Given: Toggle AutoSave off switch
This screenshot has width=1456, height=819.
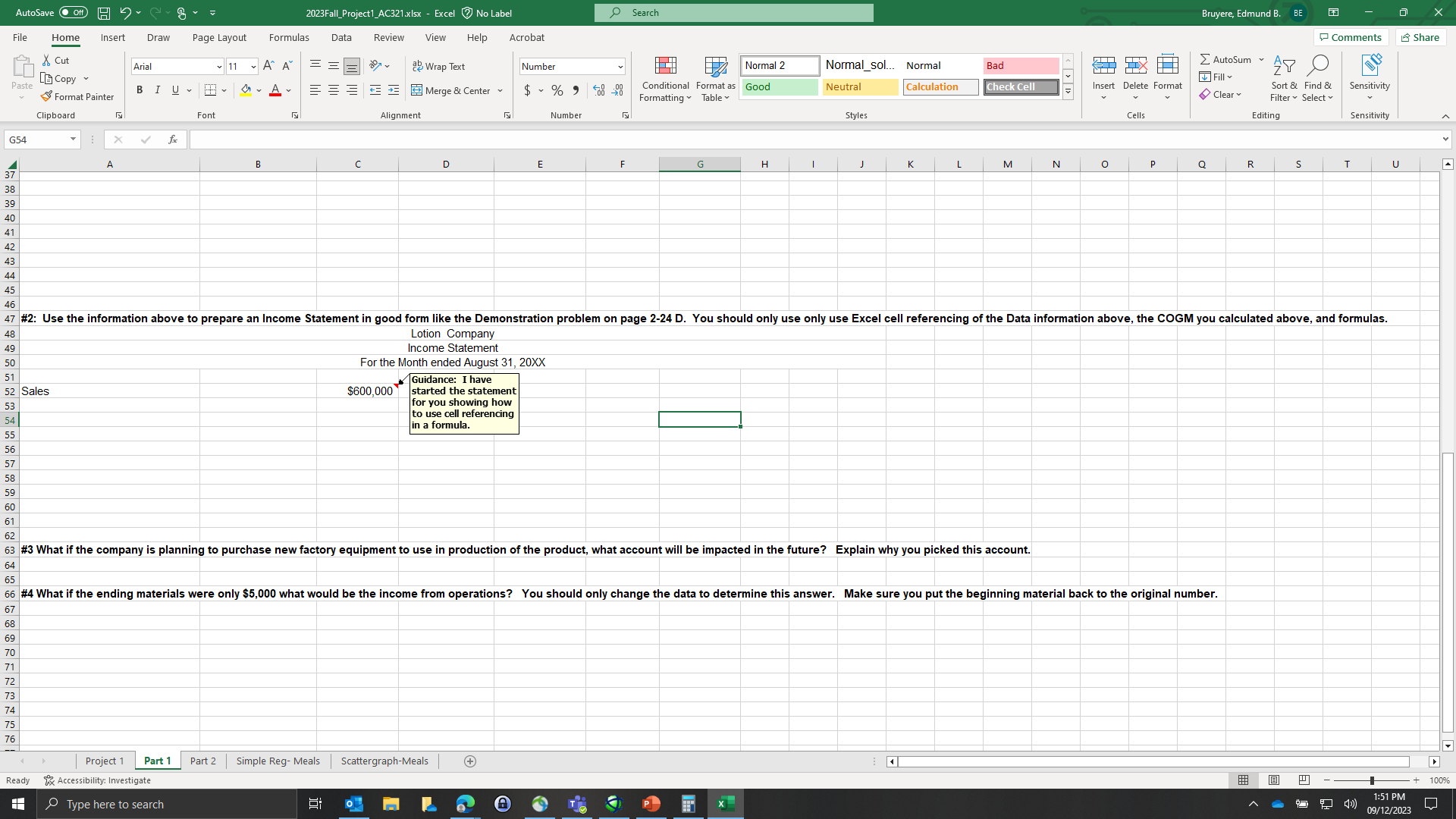Looking at the screenshot, I should pyautogui.click(x=74, y=13).
